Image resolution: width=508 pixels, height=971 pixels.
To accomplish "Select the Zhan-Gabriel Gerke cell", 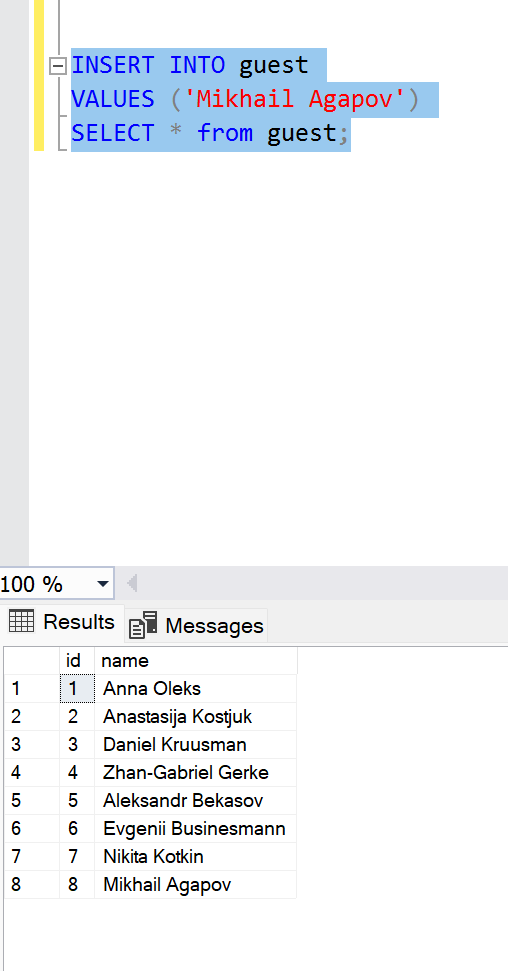I will 196,772.
